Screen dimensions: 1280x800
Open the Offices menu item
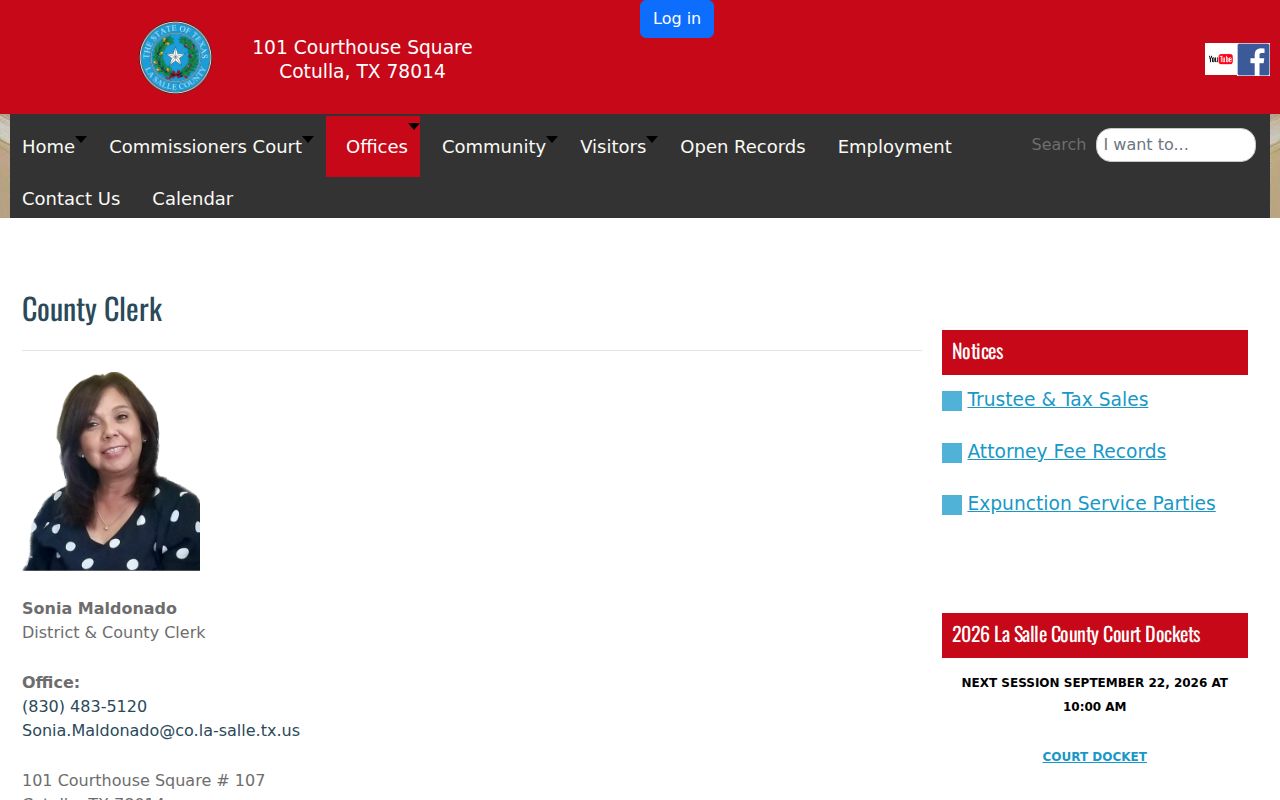pos(376,146)
